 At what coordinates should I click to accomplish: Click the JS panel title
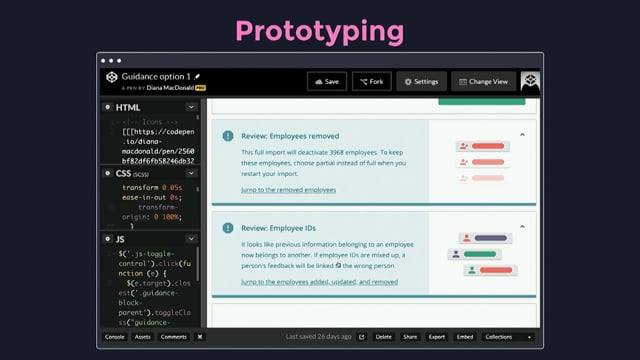(x=120, y=239)
